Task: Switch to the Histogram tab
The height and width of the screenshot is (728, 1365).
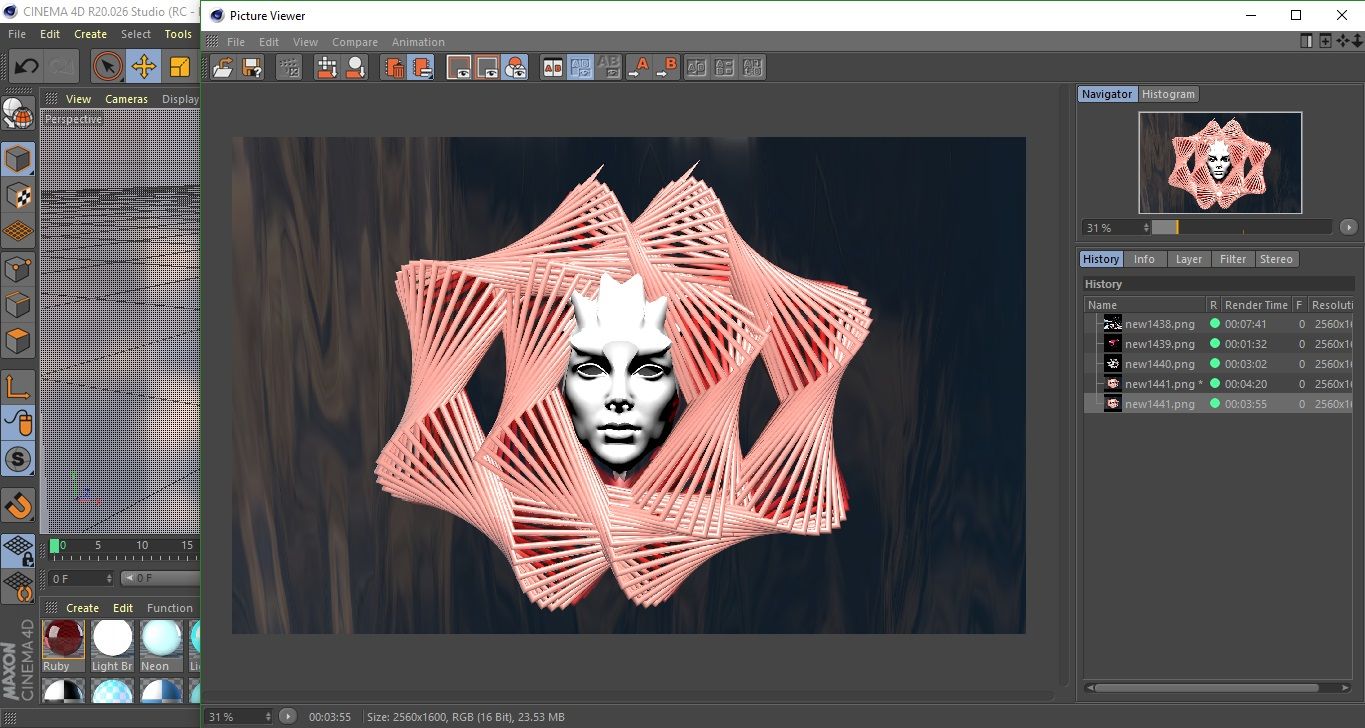Action: coord(1168,94)
